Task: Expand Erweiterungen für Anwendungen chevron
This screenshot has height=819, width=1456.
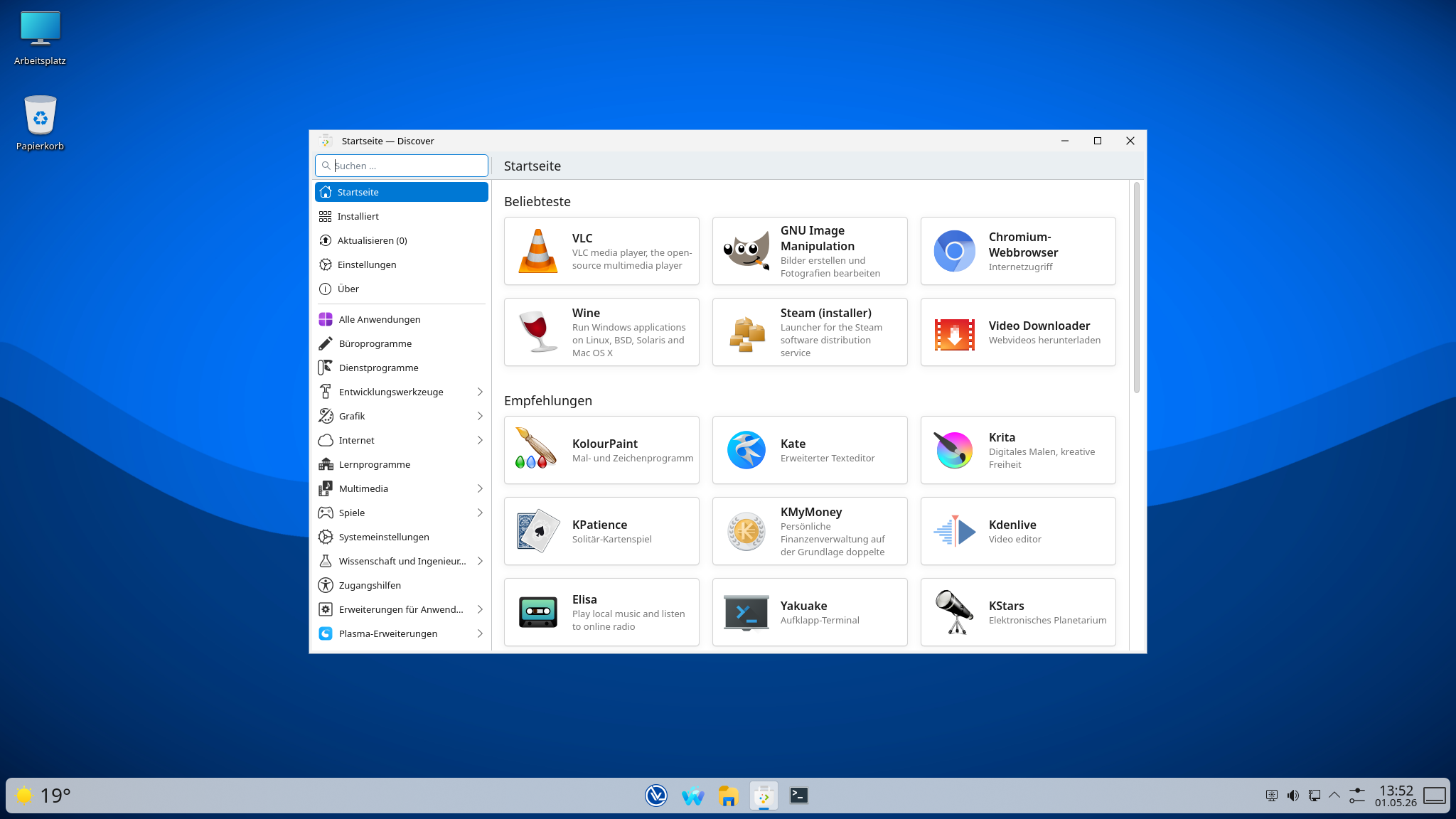Action: pyautogui.click(x=480, y=609)
